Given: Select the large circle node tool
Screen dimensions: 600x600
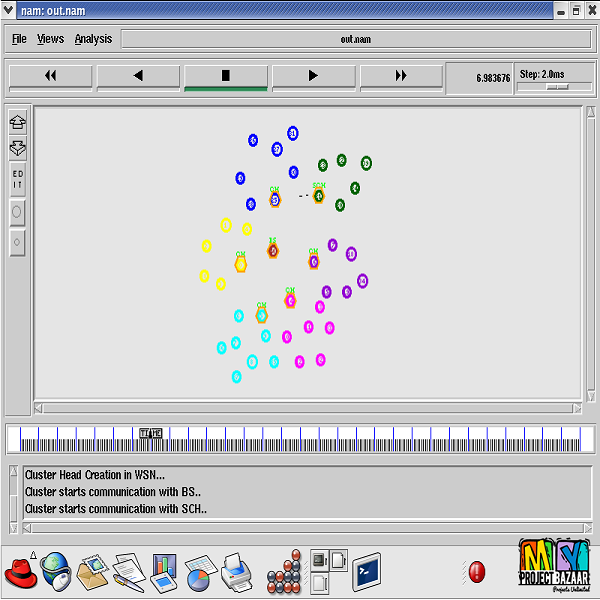Looking at the screenshot, I should tap(17, 212).
